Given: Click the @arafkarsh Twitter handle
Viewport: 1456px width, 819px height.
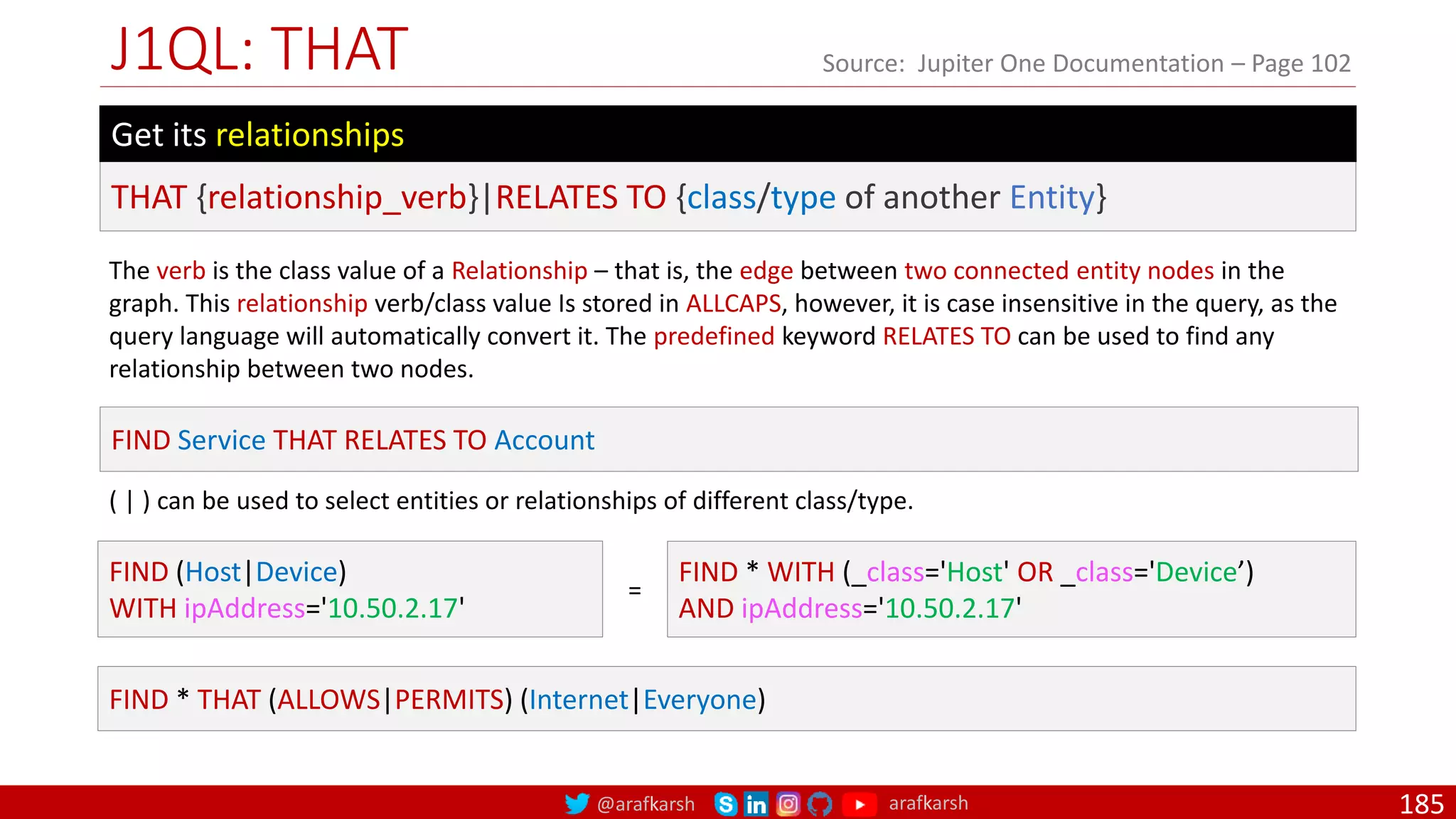Looking at the screenshot, I should click(x=646, y=804).
